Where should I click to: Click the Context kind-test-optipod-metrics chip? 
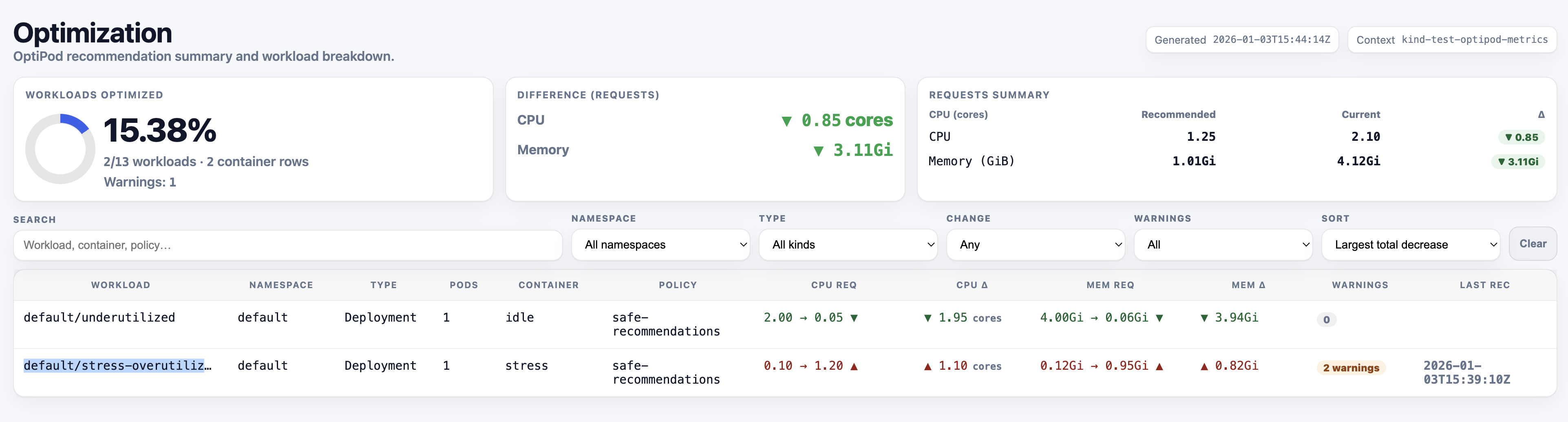(1452, 40)
